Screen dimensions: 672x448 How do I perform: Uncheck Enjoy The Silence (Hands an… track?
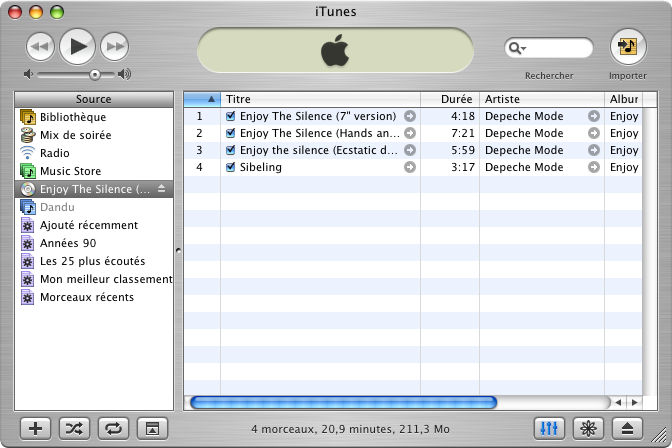coord(231,133)
